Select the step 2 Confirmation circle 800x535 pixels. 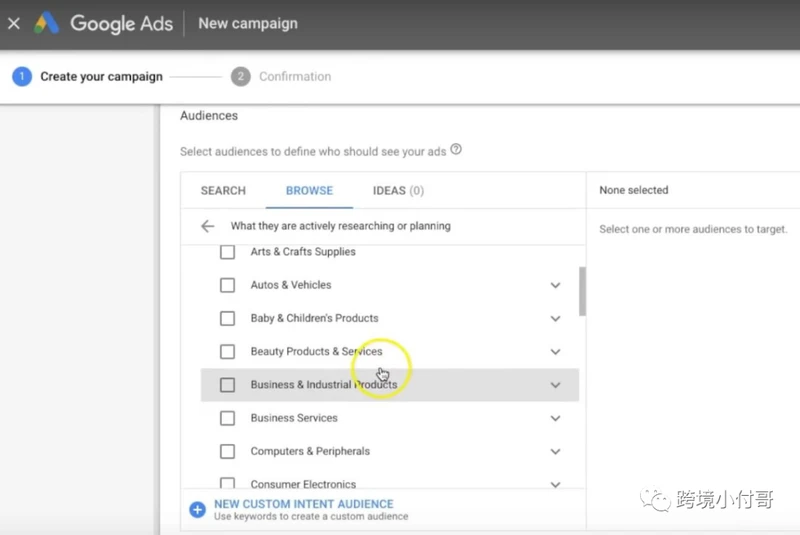pyautogui.click(x=240, y=77)
